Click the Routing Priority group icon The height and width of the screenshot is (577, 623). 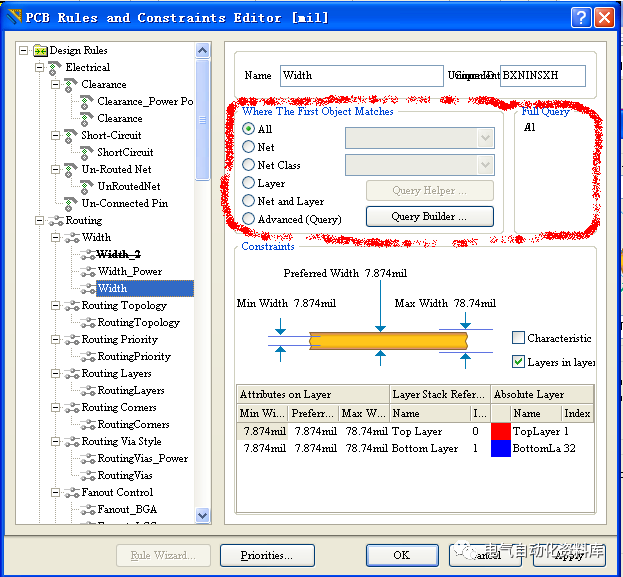(x=72, y=339)
